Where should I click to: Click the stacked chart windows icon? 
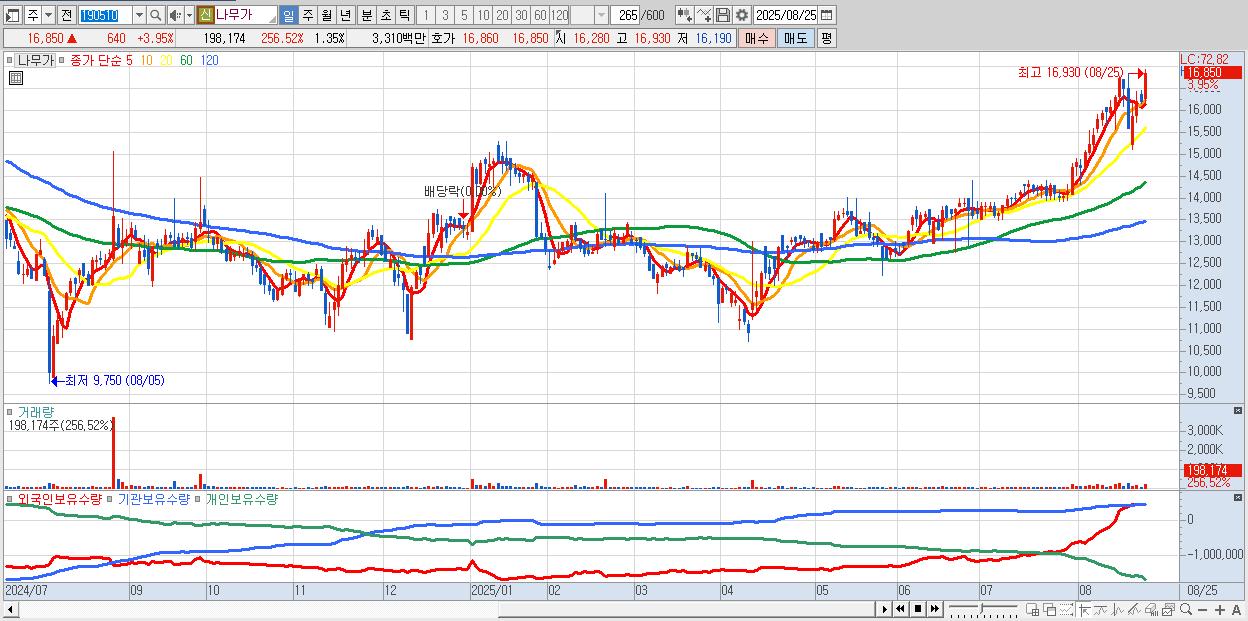coord(1168,609)
